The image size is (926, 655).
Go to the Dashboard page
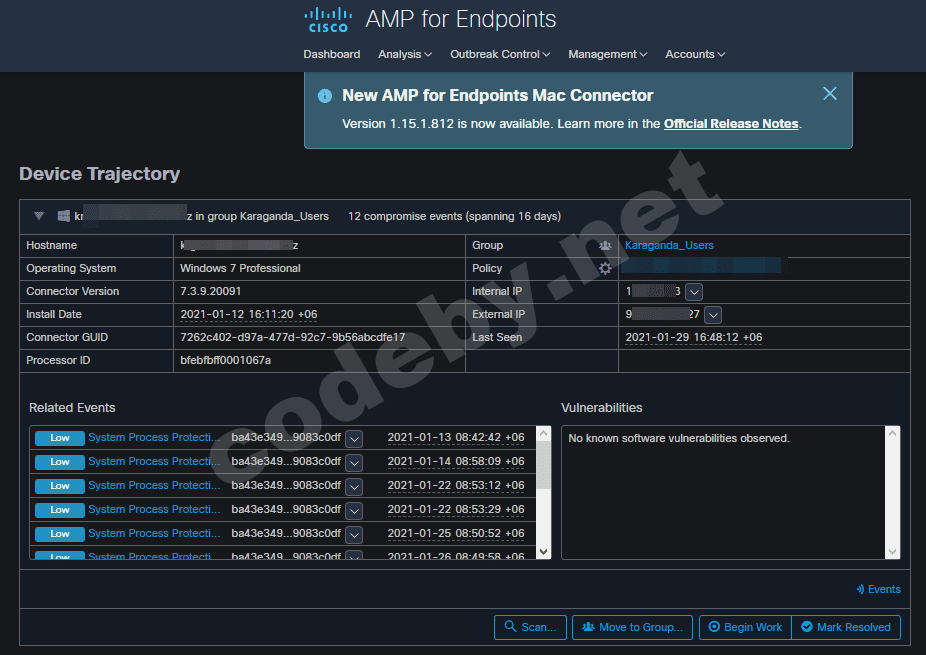click(332, 54)
